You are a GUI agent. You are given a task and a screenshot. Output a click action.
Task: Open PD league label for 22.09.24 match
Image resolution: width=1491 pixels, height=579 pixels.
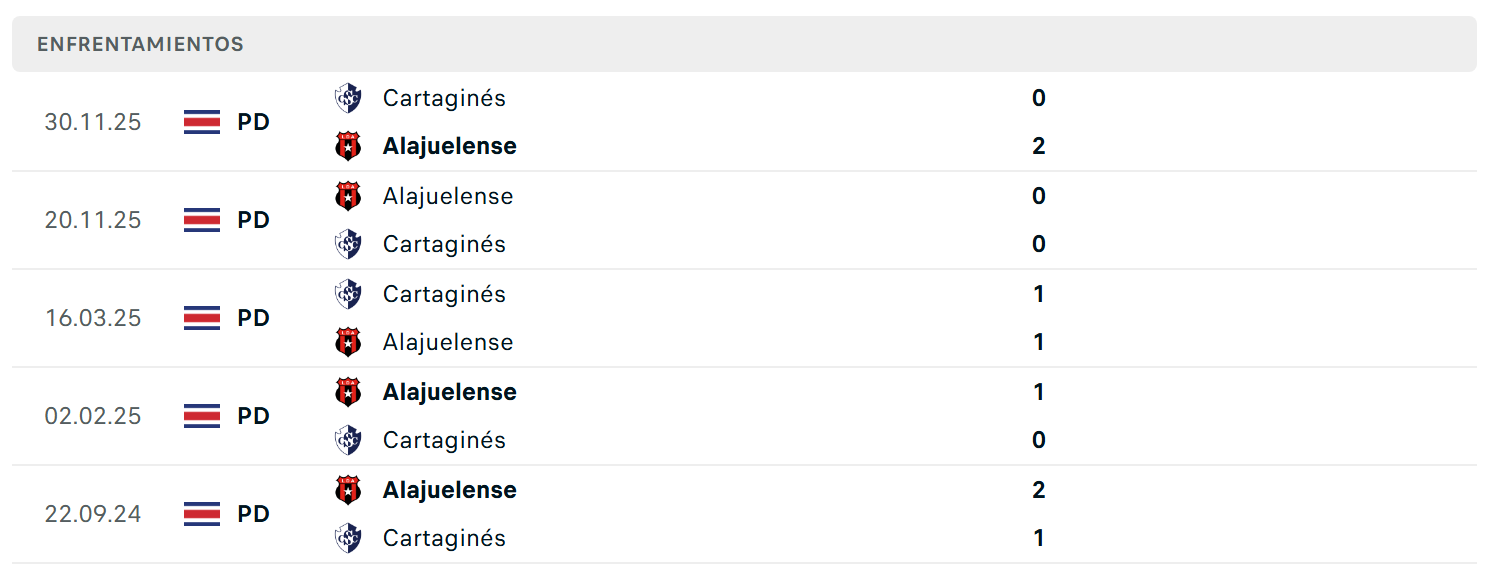pos(254,514)
